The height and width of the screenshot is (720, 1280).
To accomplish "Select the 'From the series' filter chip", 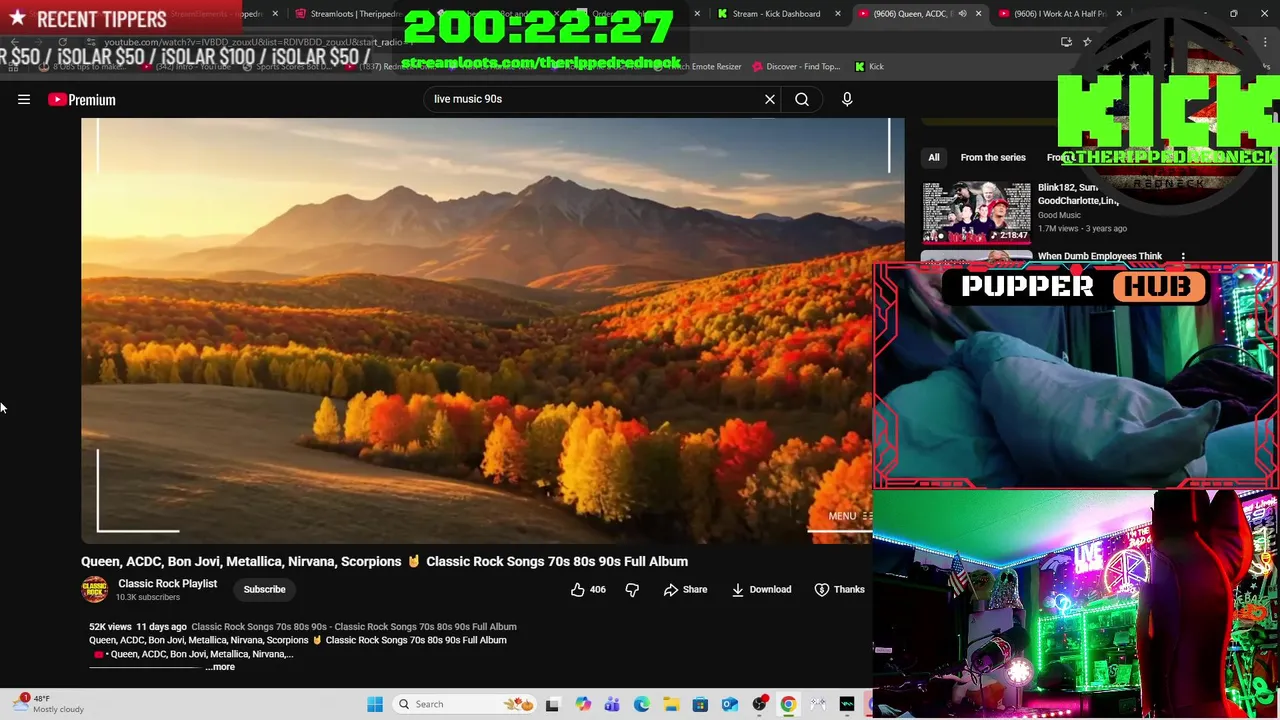I will (x=993, y=157).
